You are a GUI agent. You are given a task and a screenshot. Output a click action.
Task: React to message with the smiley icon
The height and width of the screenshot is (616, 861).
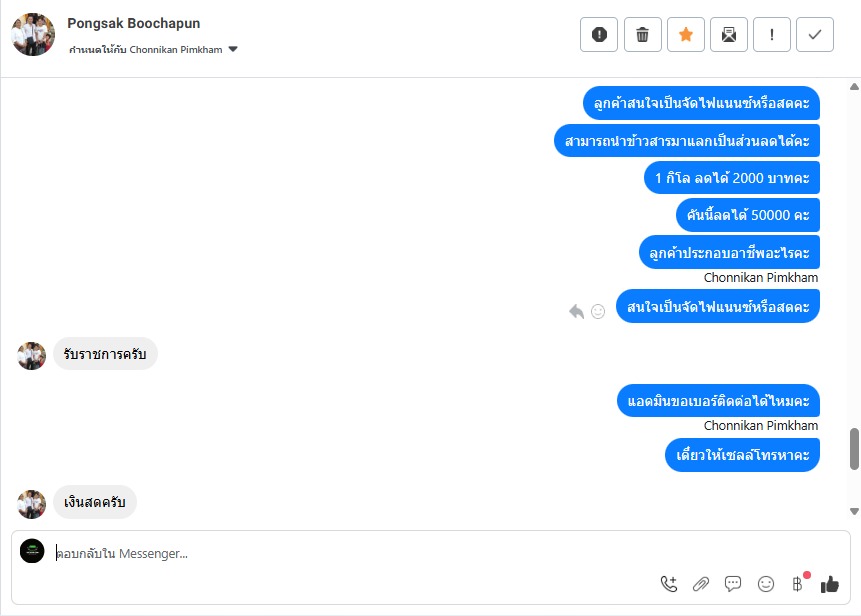[598, 311]
